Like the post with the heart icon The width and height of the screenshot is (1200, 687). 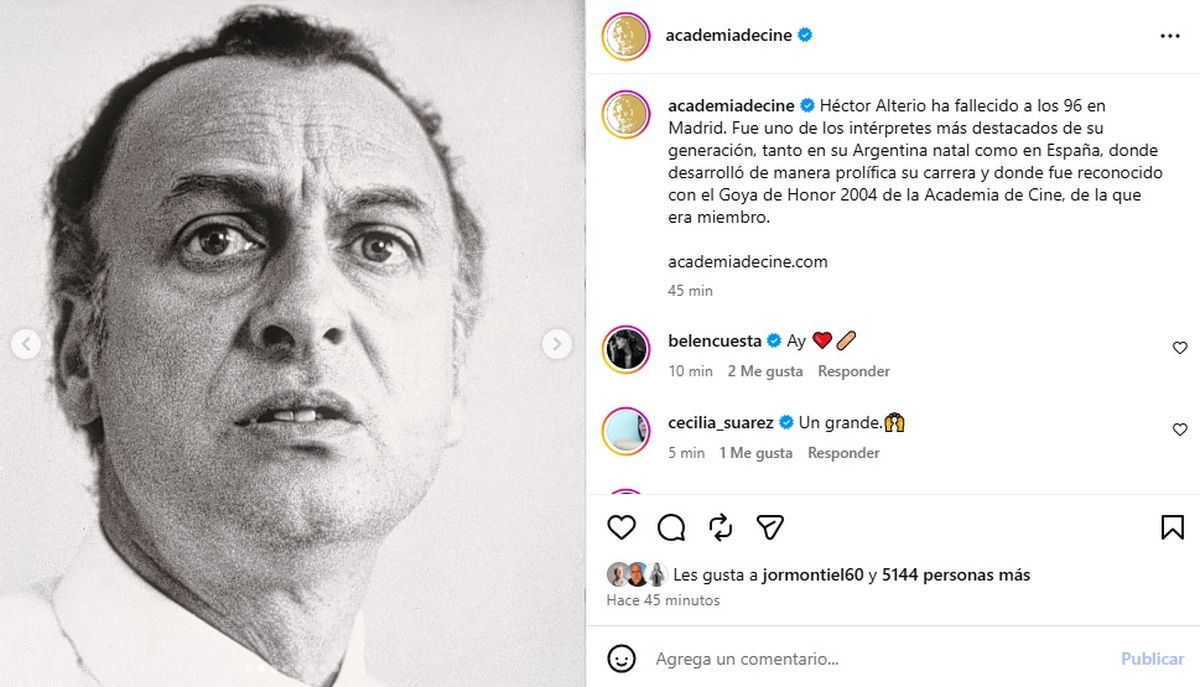tap(622, 527)
